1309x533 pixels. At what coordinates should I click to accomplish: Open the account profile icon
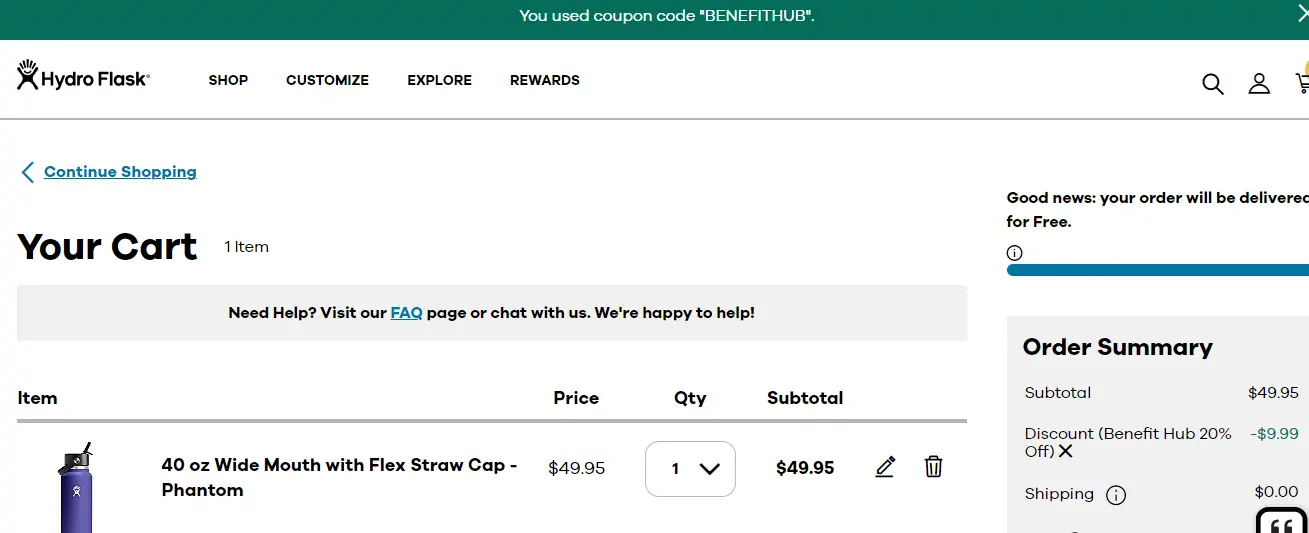tap(1259, 84)
